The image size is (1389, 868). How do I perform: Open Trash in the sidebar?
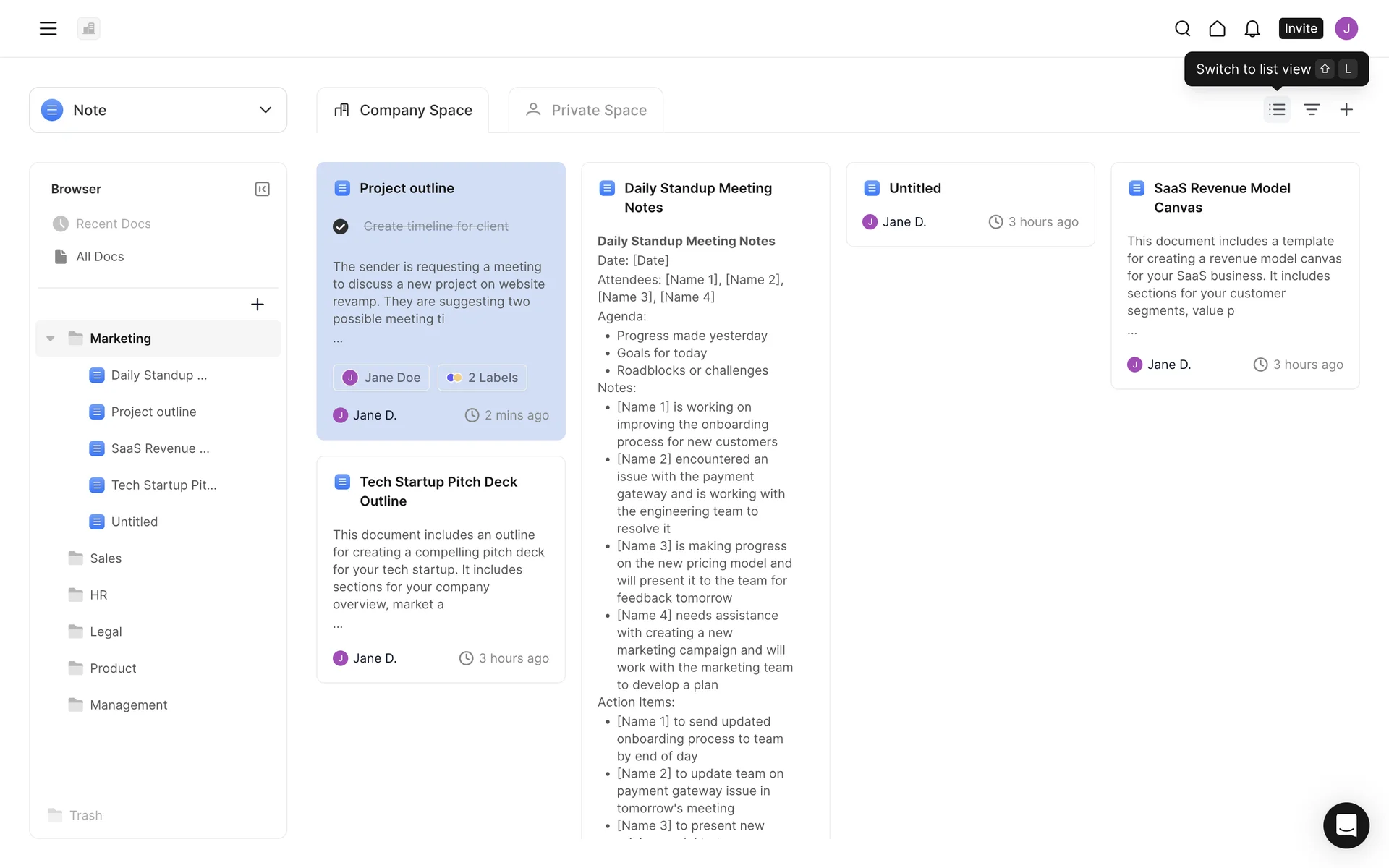85,815
